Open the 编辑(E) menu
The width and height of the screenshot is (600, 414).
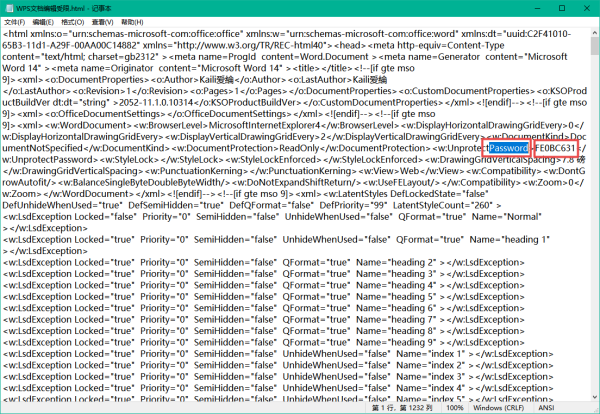(x=43, y=22)
